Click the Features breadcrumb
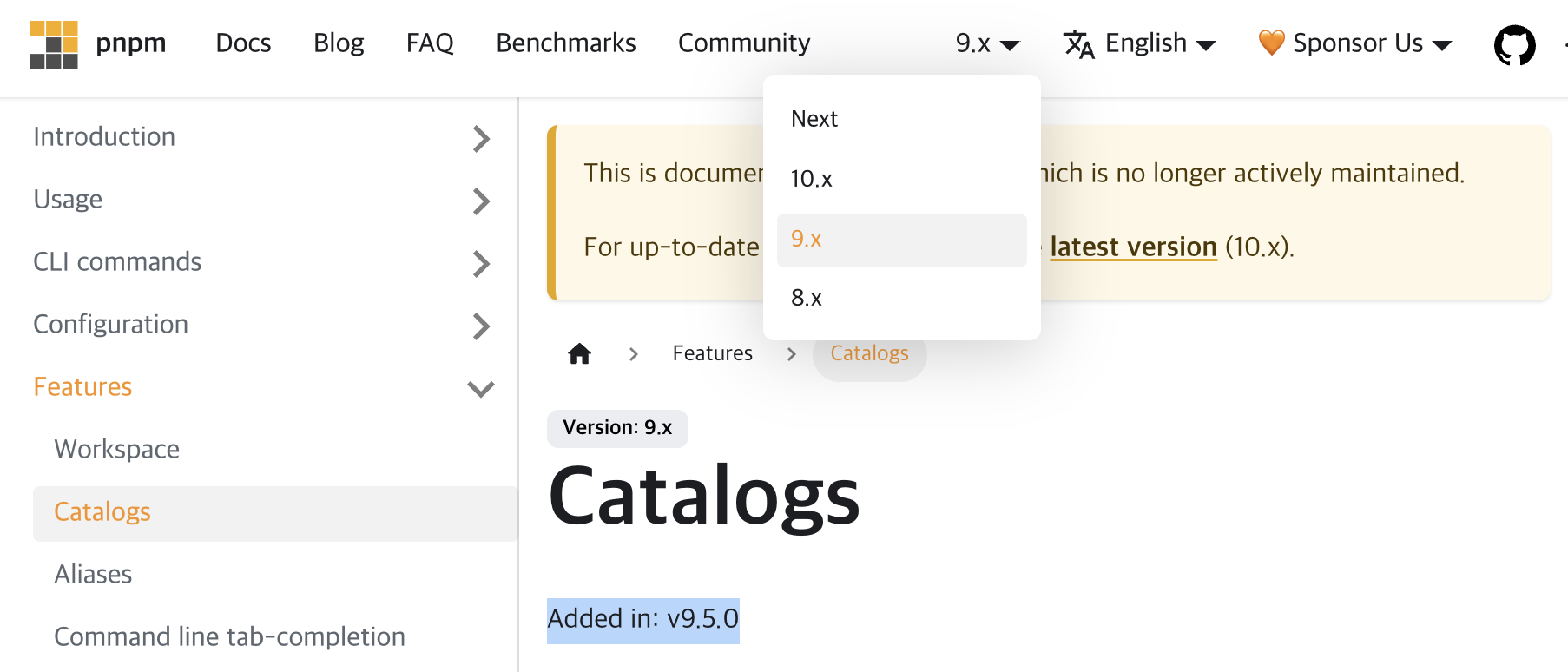 [x=712, y=353]
